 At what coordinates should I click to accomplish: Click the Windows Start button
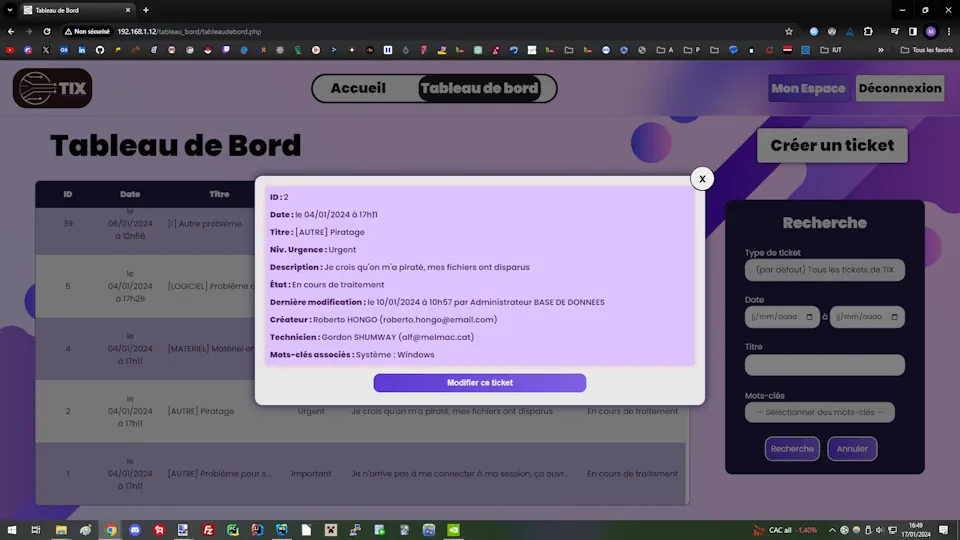[x=11, y=530]
